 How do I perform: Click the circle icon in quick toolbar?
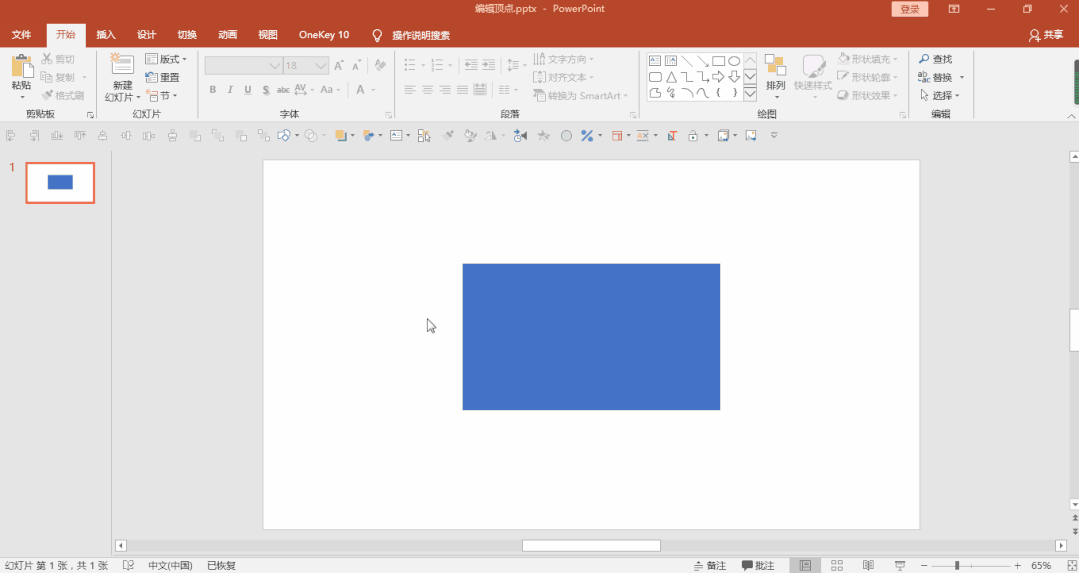pyautogui.click(x=566, y=136)
